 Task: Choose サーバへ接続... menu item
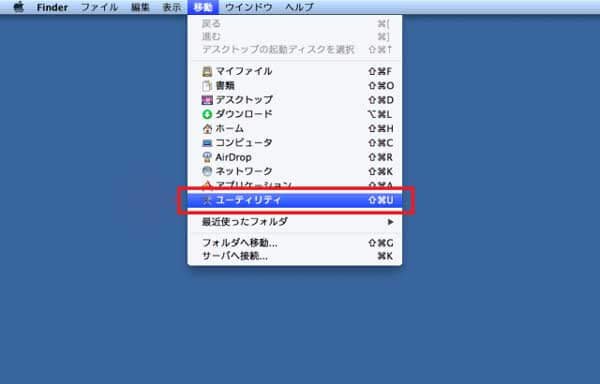(295, 256)
